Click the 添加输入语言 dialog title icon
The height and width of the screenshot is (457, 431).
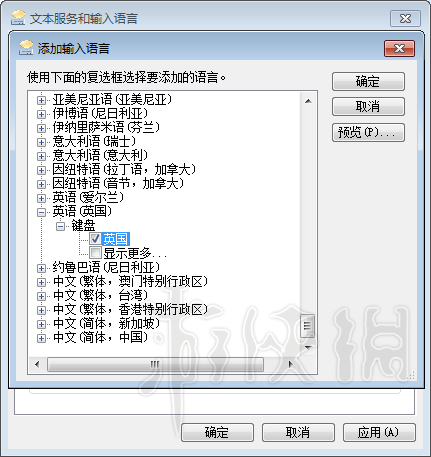(x=26, y=48)
